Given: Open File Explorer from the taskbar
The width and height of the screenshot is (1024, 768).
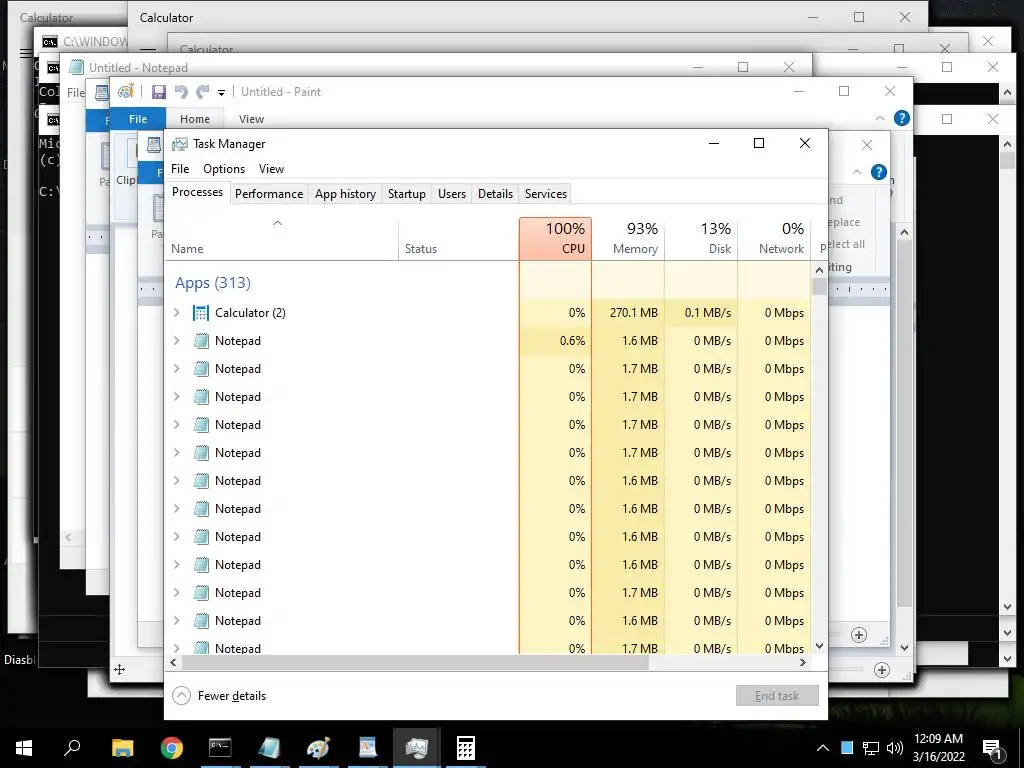Looking at the screenshot, I should pos(122,748).
